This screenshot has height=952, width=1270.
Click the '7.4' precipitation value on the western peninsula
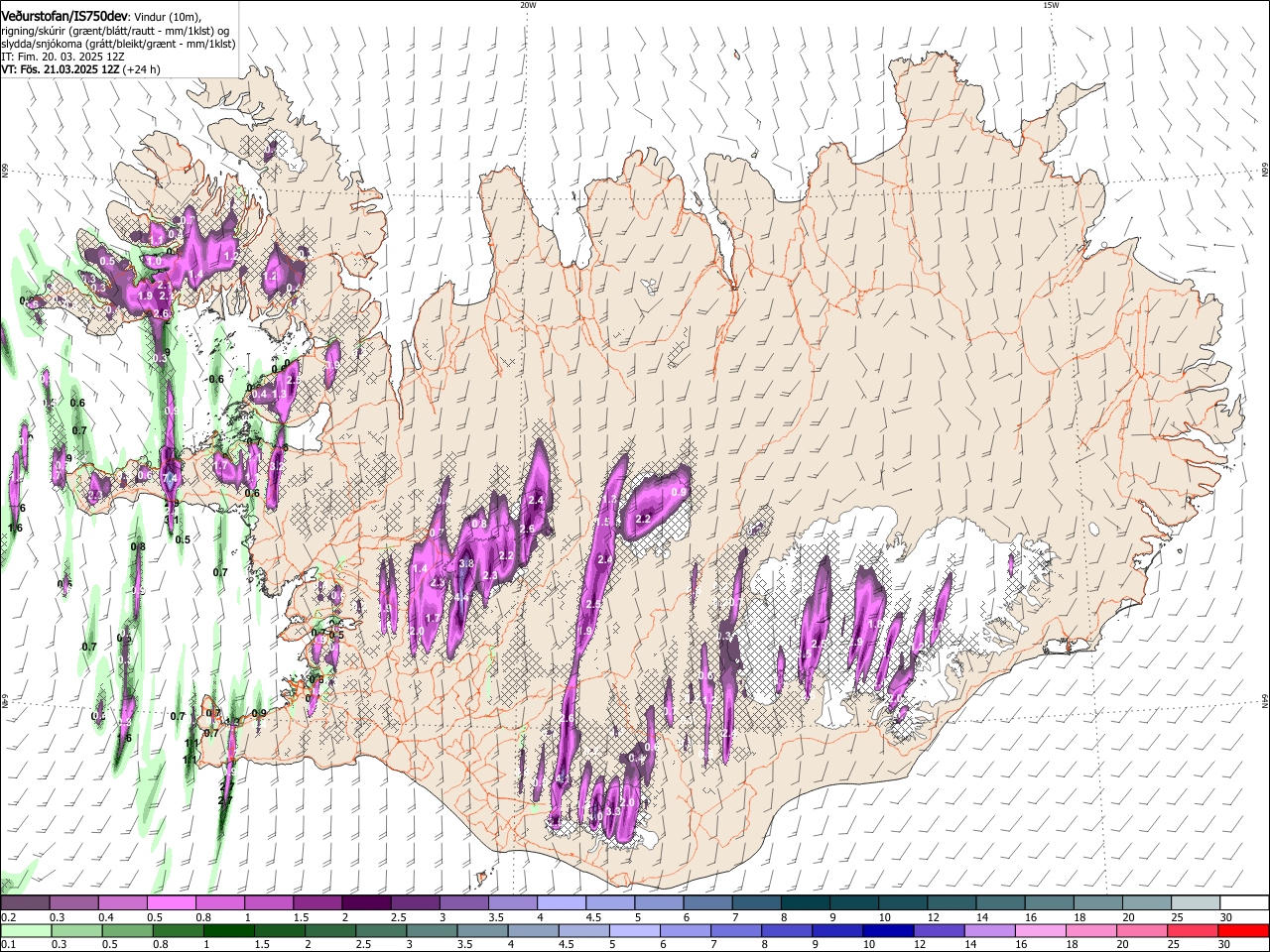click(170, 477)
